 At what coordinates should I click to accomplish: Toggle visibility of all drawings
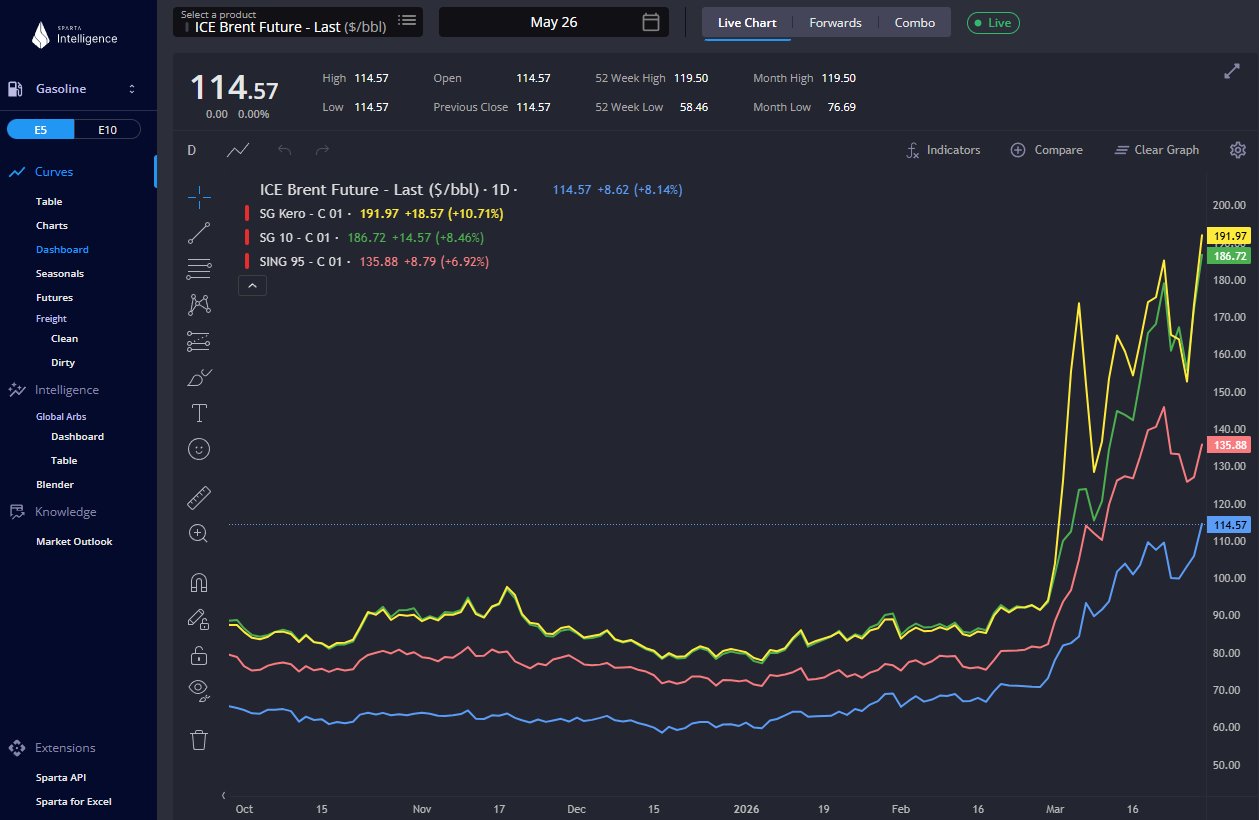[x=199, y=688]
